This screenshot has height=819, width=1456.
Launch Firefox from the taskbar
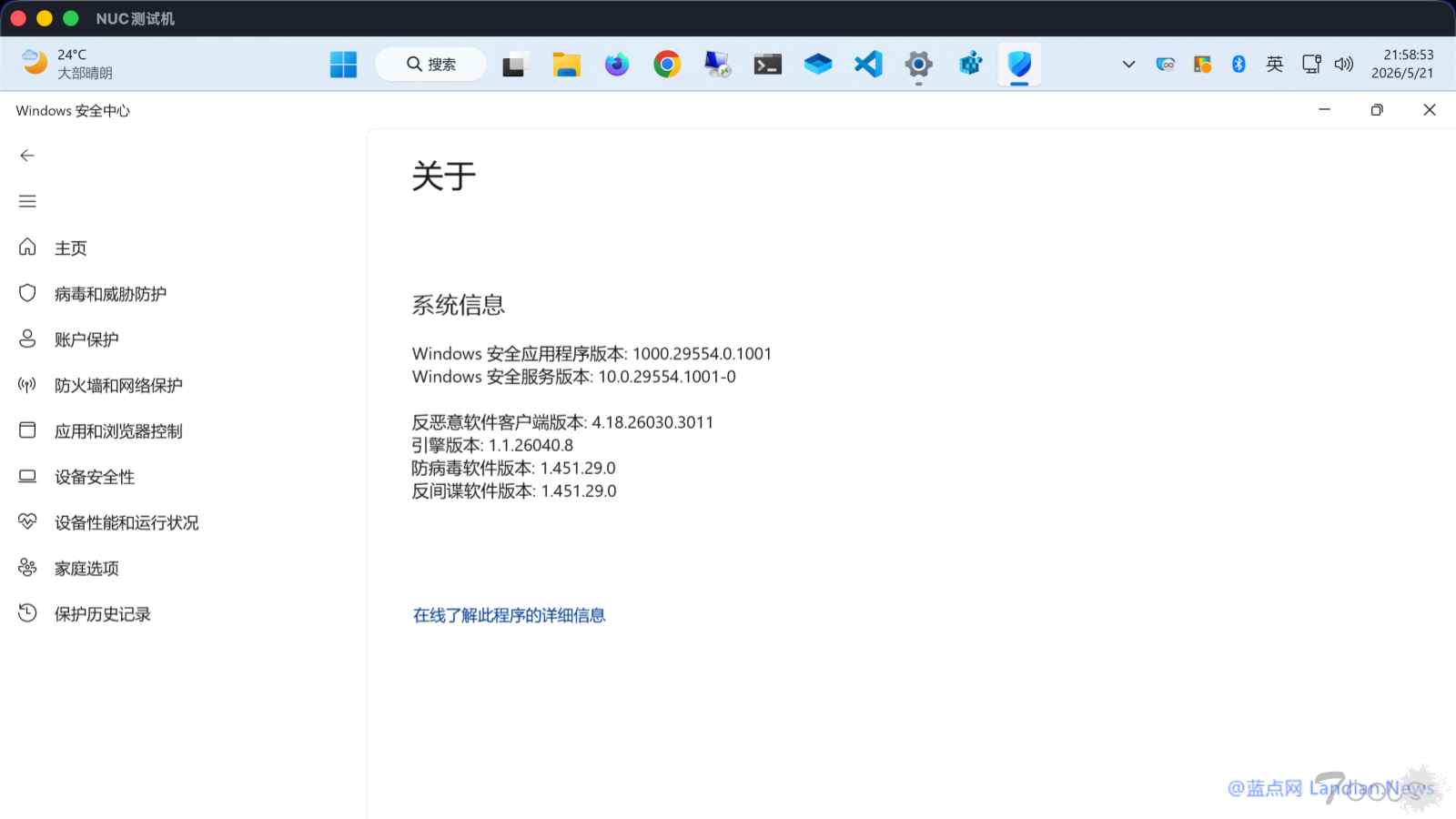[x=617, y=65]
